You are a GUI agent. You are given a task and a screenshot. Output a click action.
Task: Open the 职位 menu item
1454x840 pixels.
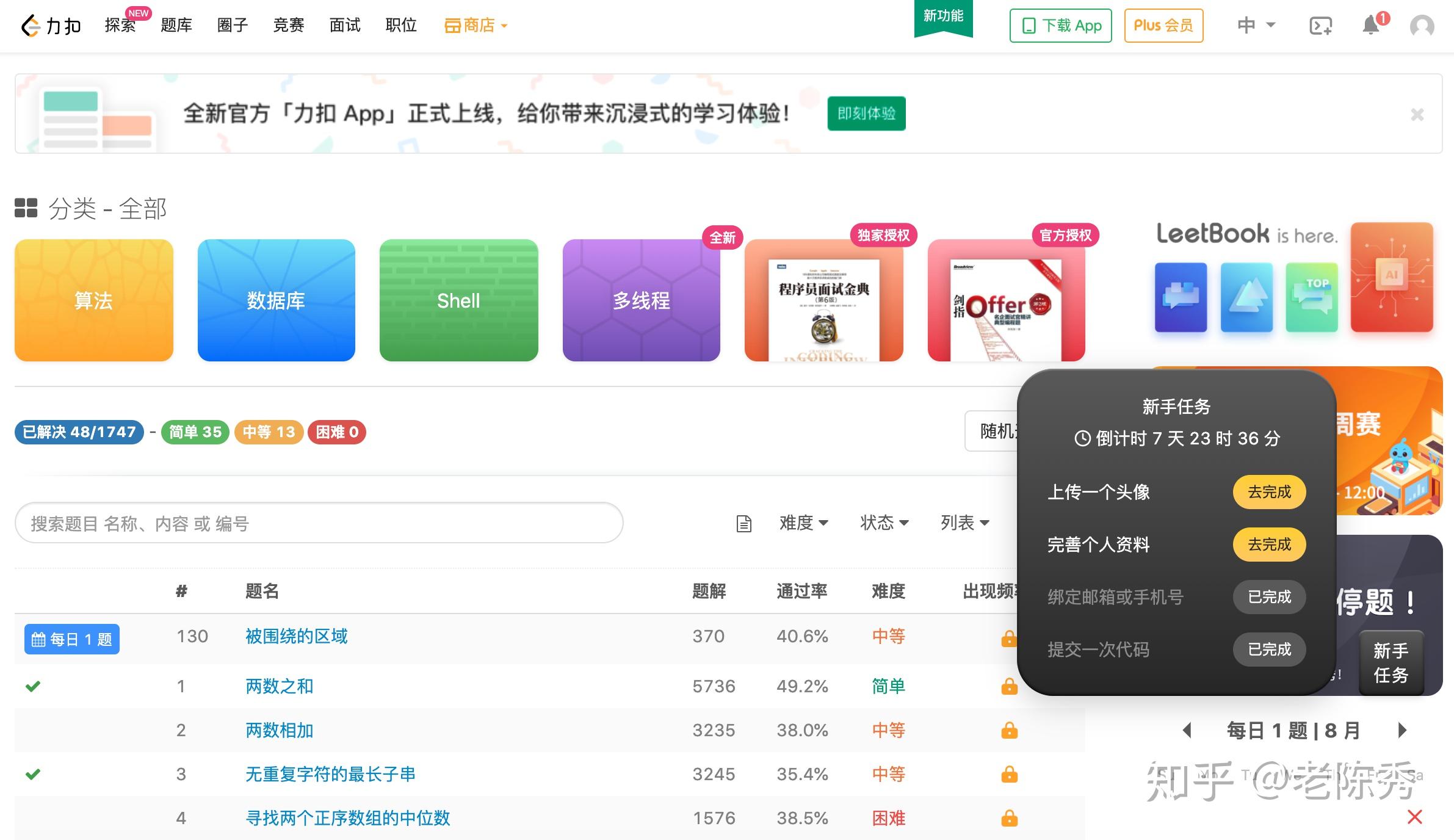(401, 26)
